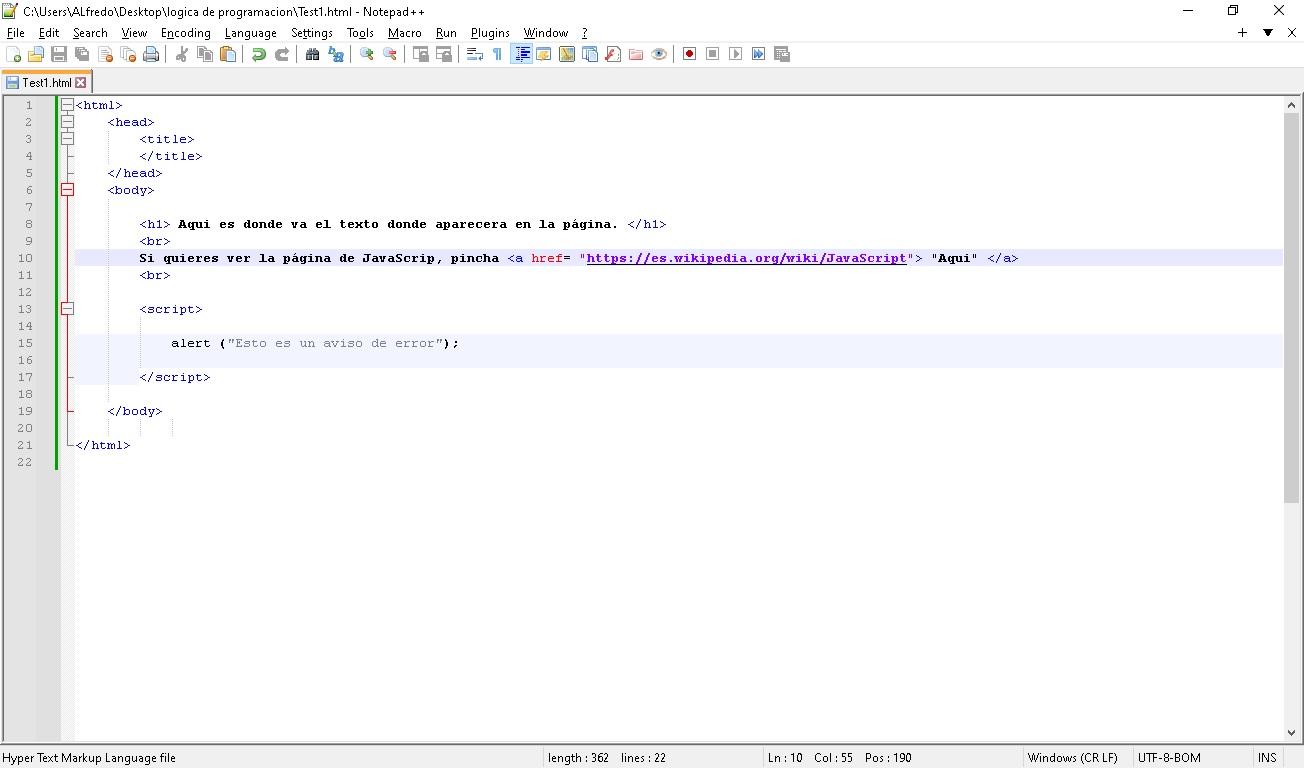Screen dimensions: 1304x768
Task: Collapse the <title> fold marker on line 3
Action: 67,139
